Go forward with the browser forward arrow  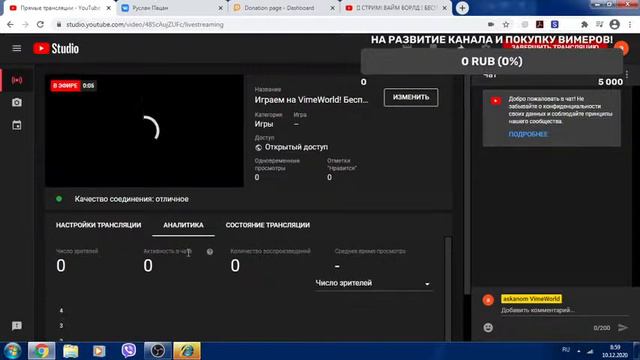click(25, 24)
